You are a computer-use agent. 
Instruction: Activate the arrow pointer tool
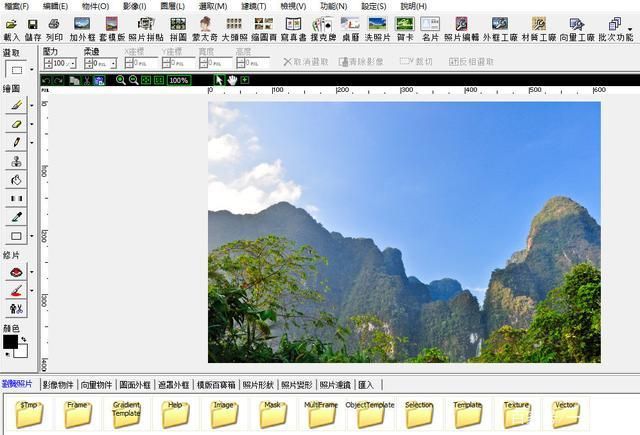pyautogui.click(x=219, y=80)
